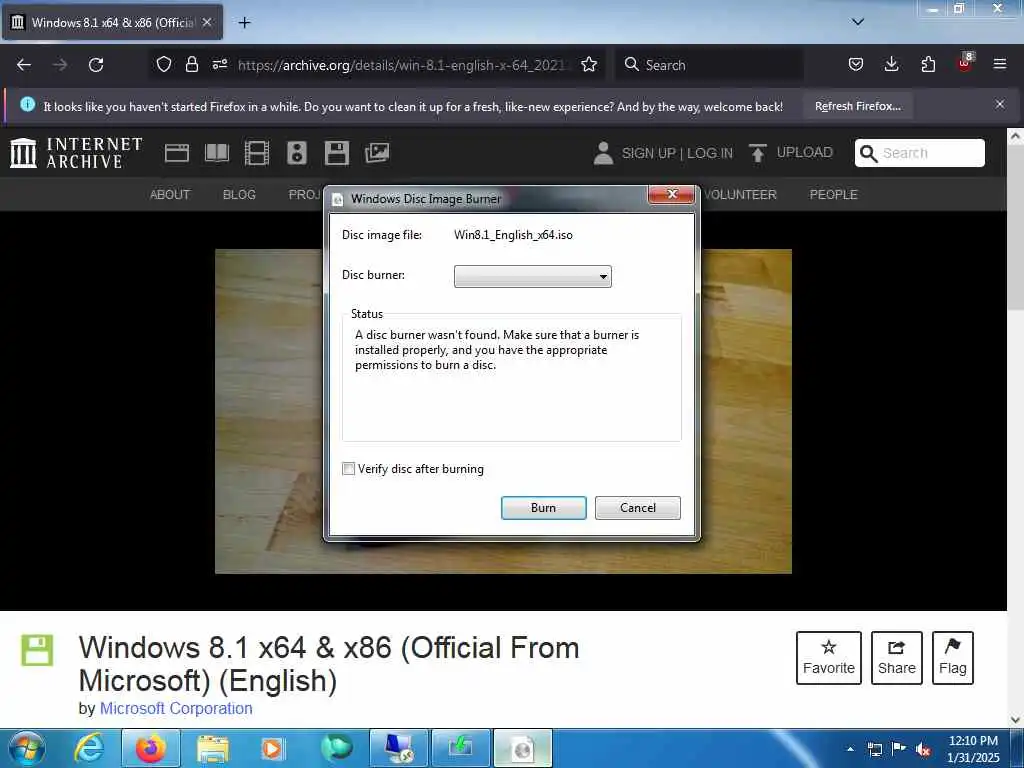1024x768 pixels.
Task: Click the Share button
Action: [896, 658]
